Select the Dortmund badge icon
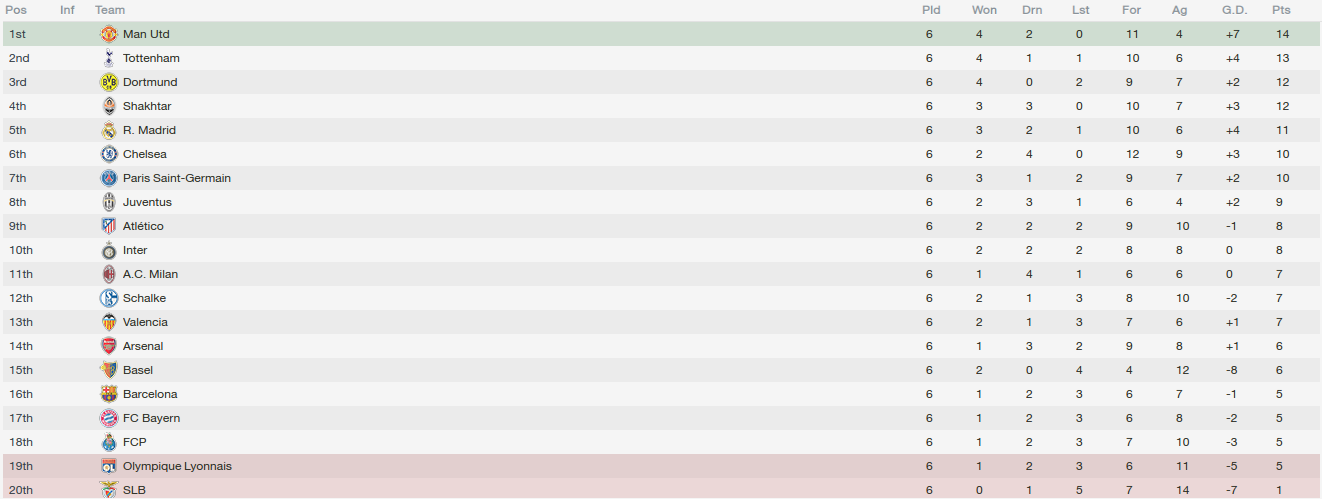 [x=109, y=82]
